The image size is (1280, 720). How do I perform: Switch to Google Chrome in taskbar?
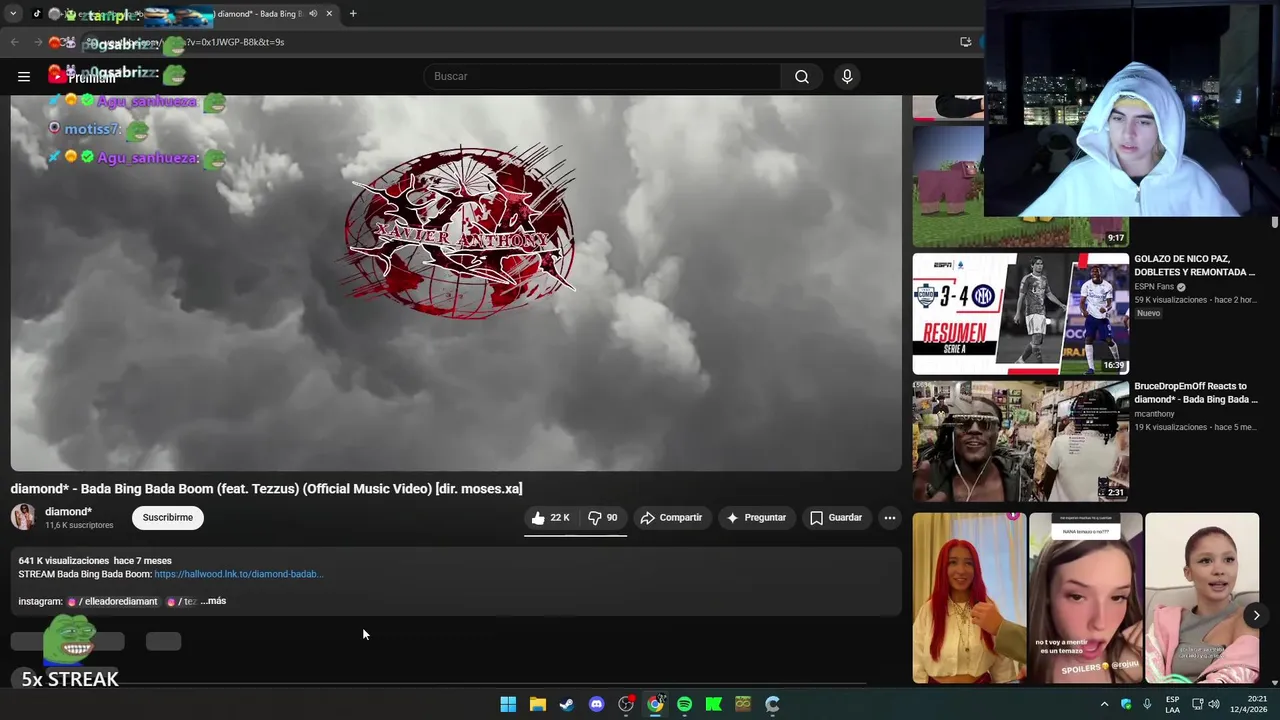tap(655, 704)
